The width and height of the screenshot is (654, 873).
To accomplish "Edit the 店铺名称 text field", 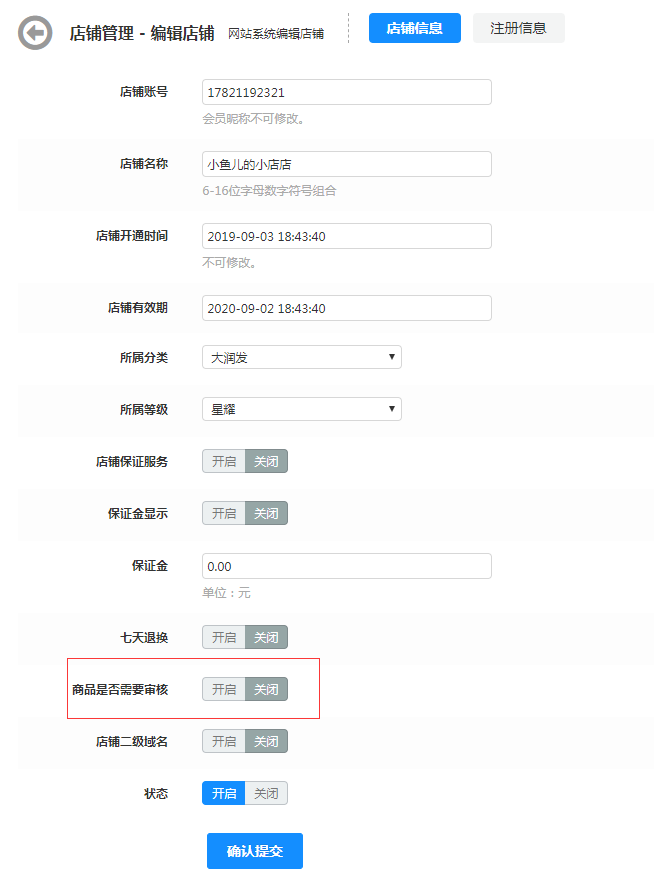I will (346, 164).
